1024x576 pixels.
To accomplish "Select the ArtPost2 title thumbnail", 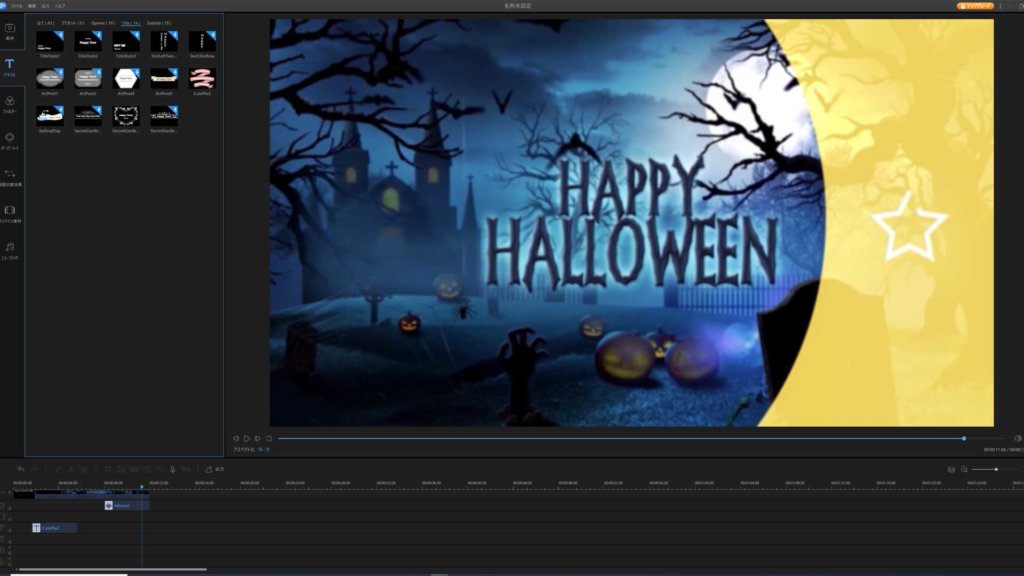I will [88, 78].
